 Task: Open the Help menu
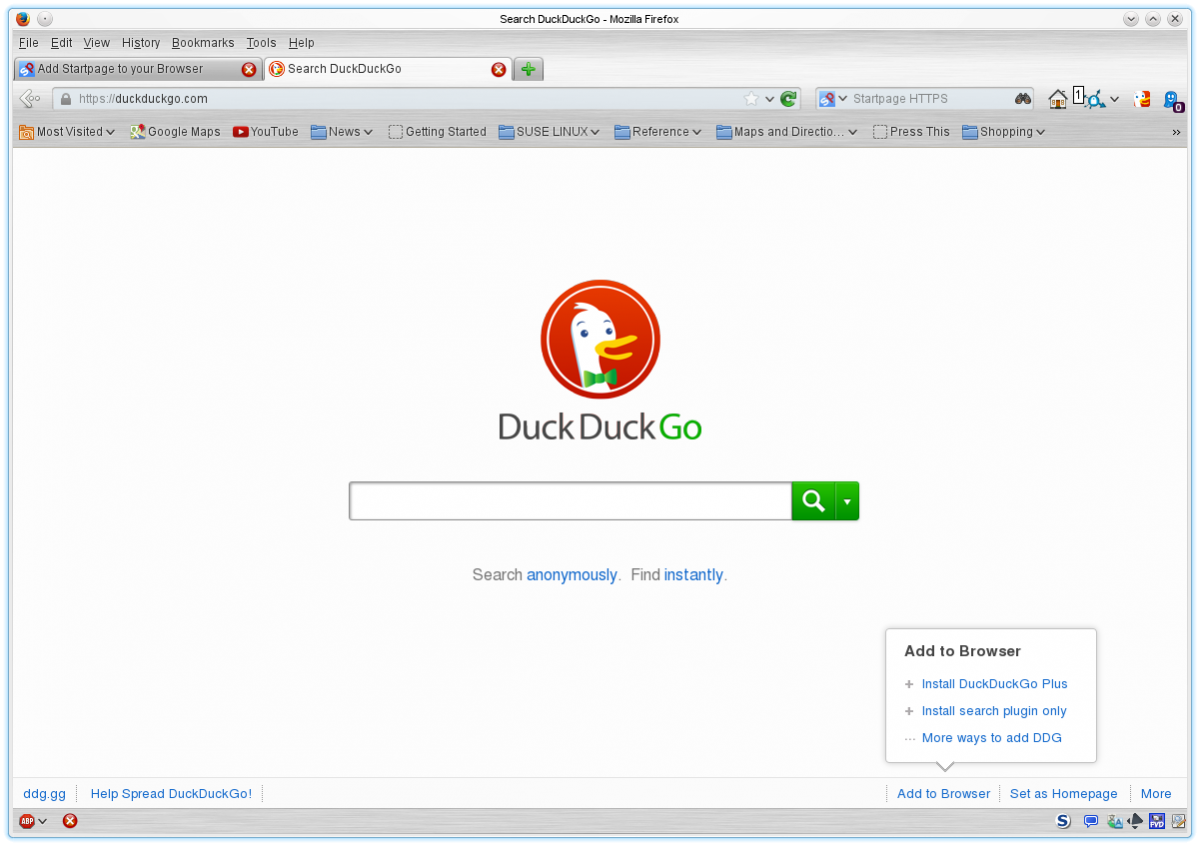point(301,43)
